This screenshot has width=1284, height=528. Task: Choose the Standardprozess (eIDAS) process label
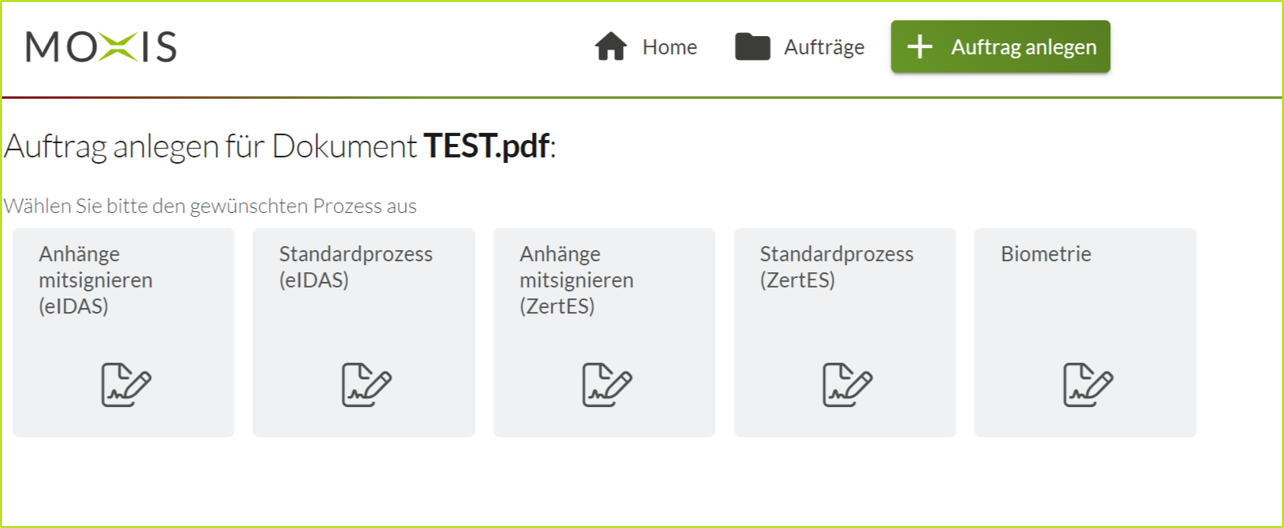tap(356, 267)
